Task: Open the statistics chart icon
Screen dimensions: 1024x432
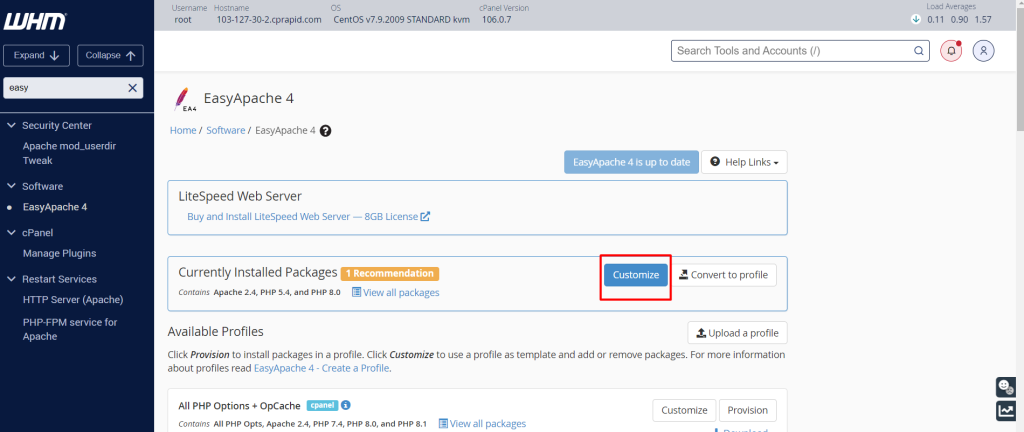Action: tap(1004, 410)
